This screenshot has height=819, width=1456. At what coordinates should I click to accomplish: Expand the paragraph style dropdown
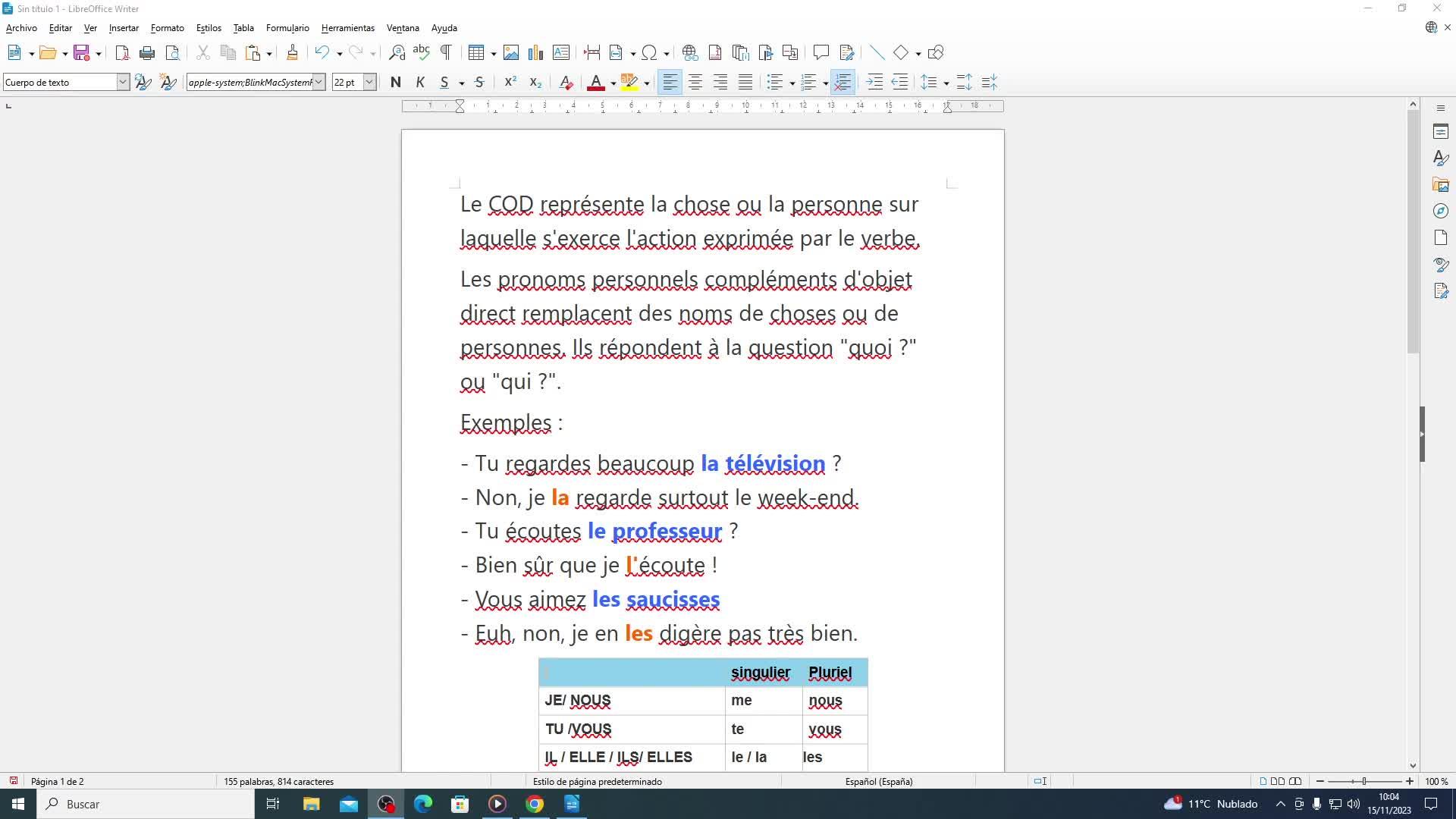point(123,83)
